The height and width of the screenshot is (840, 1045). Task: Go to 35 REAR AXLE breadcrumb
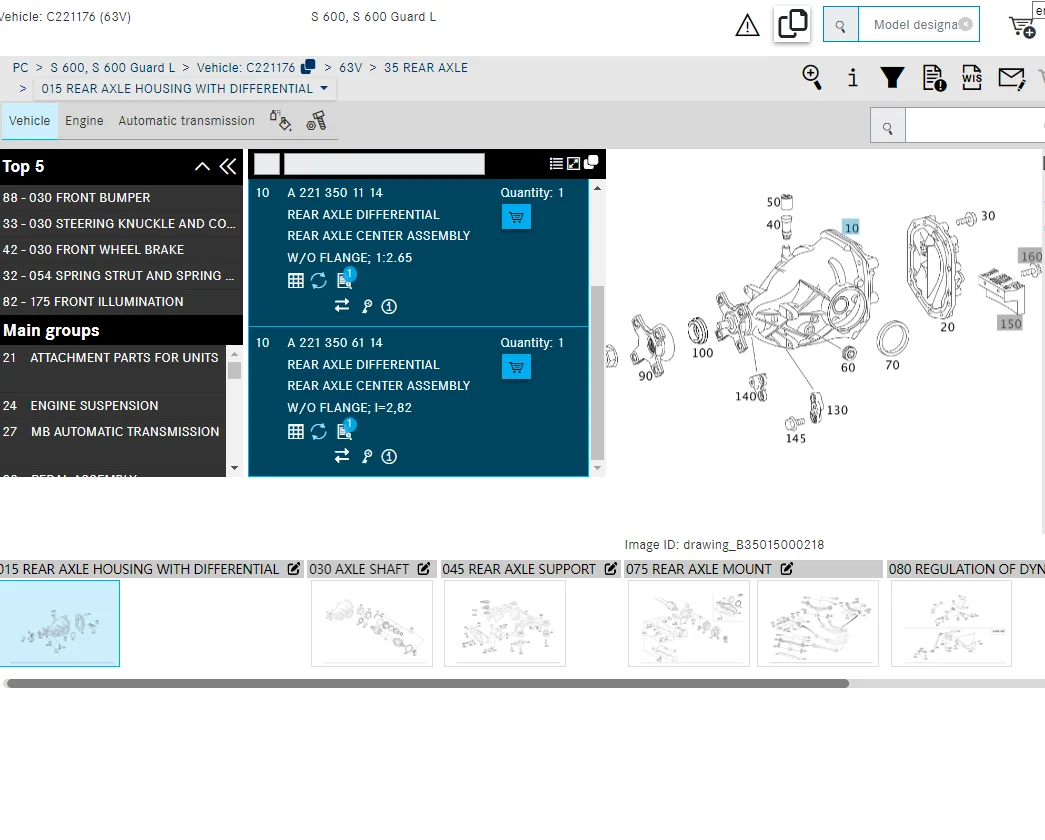coord(426,67)
